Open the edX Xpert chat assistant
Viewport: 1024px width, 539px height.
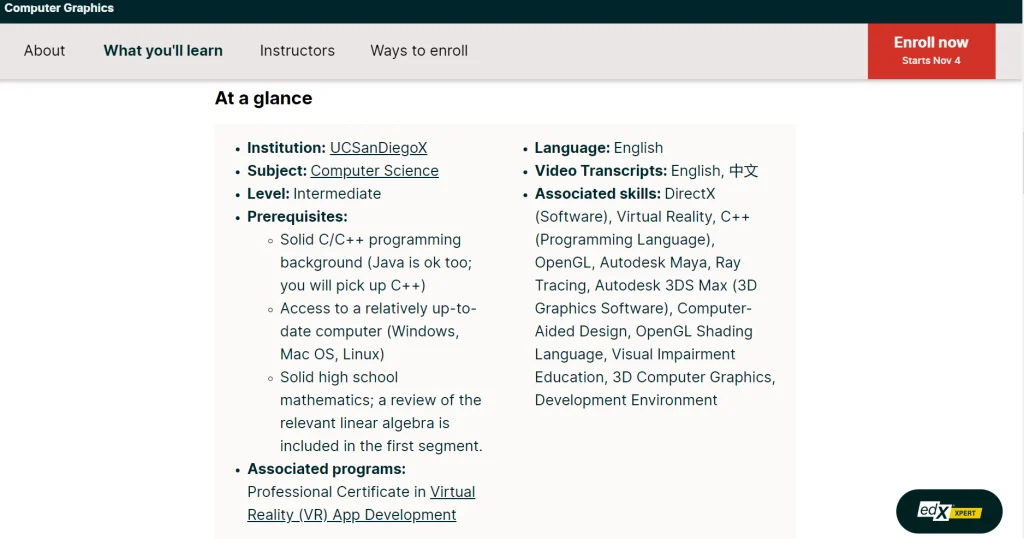coord(948,511)
